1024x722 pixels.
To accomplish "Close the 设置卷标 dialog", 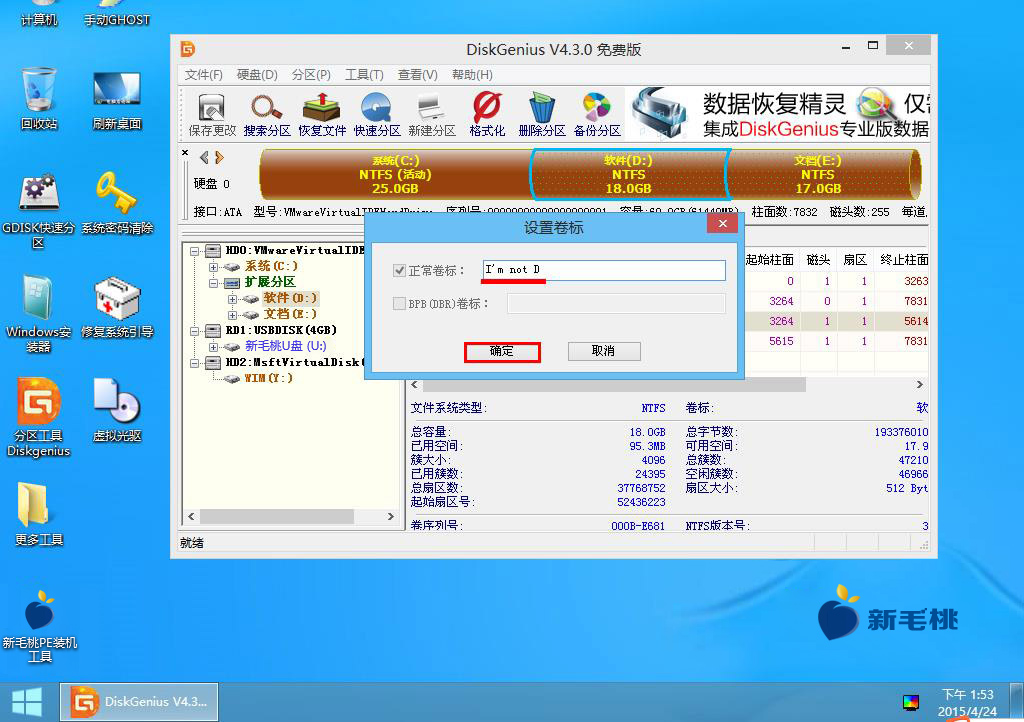I will (x=722, y=224).
